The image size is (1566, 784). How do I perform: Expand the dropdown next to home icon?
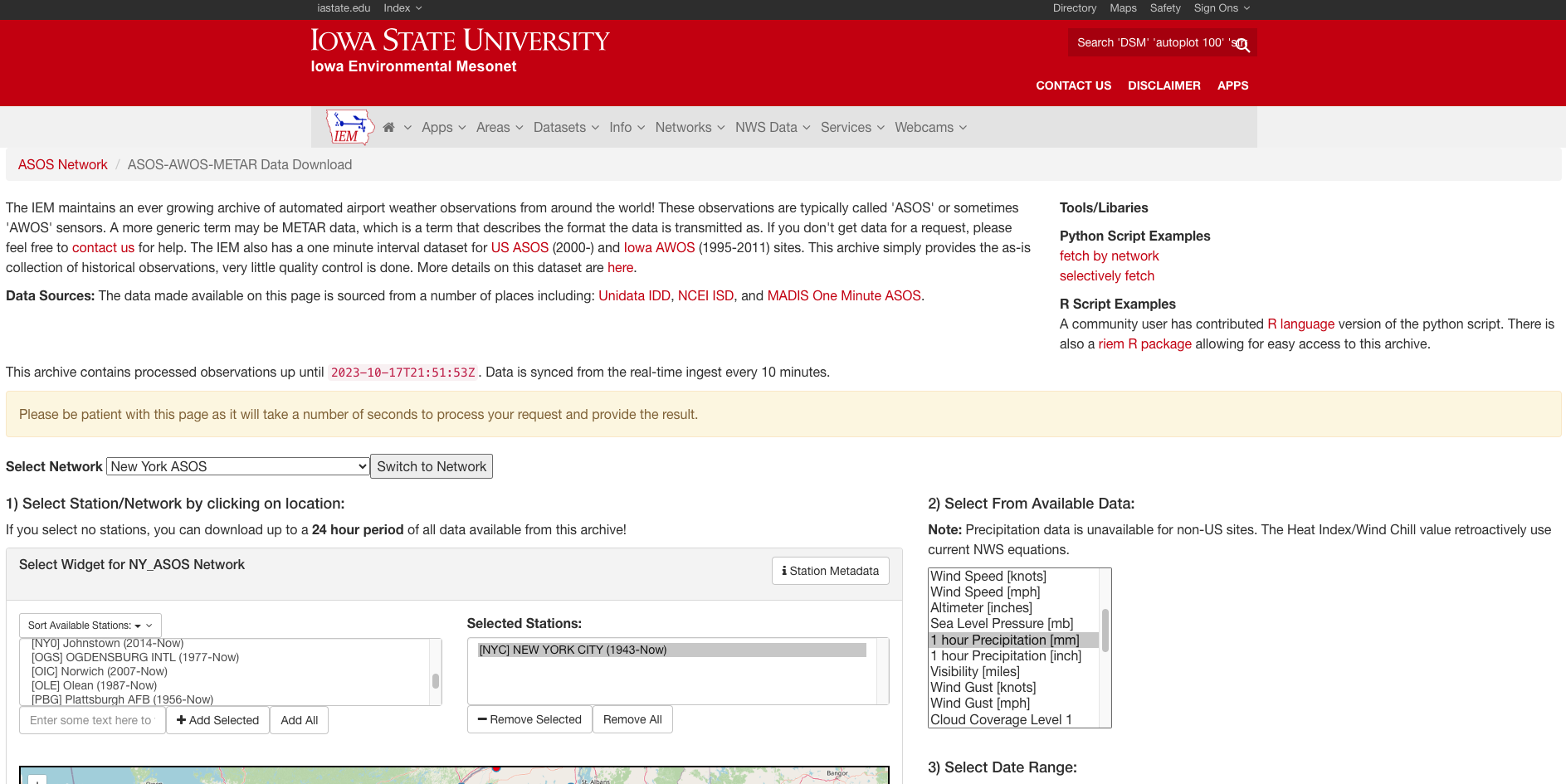(x=407, y=128)
